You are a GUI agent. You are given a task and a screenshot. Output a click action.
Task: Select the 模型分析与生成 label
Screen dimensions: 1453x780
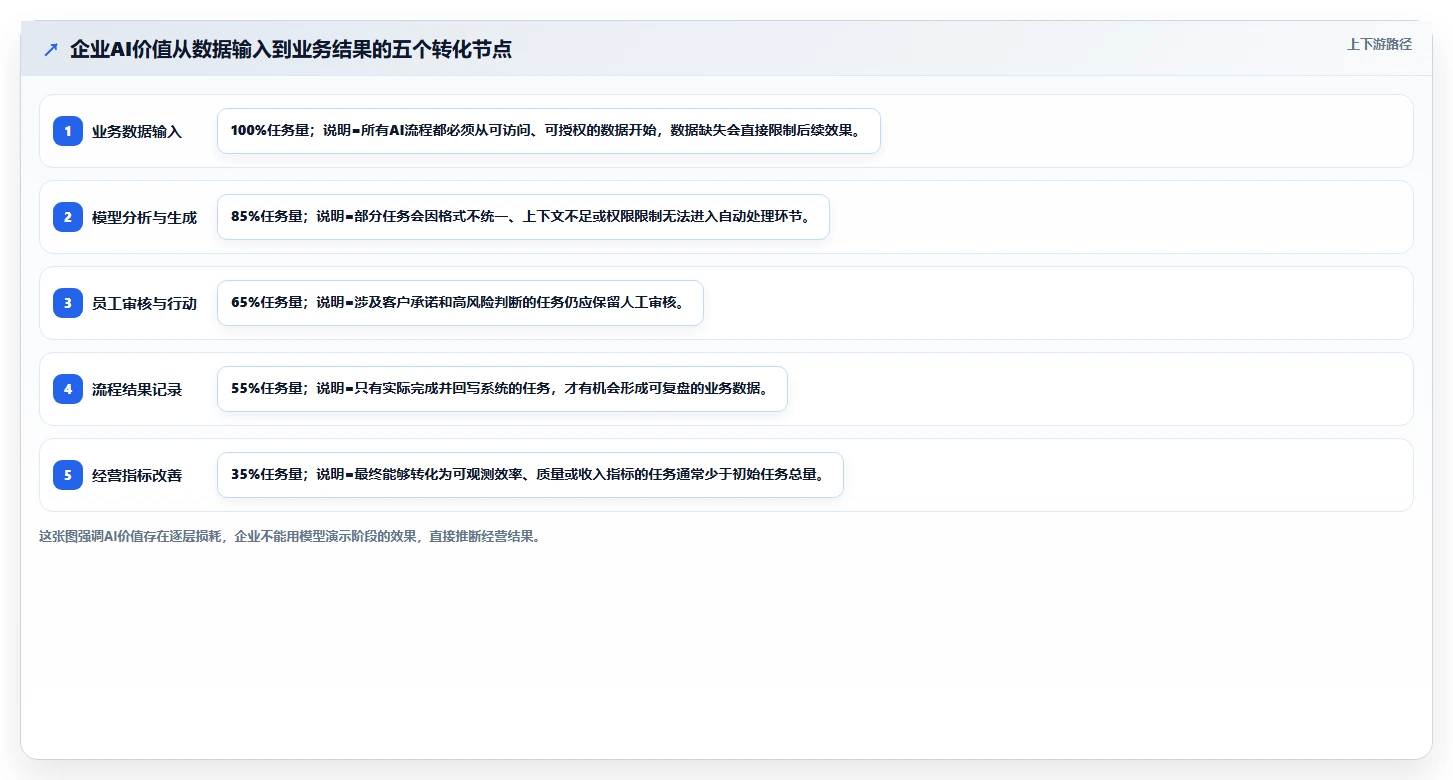click(x=144, y=217)
